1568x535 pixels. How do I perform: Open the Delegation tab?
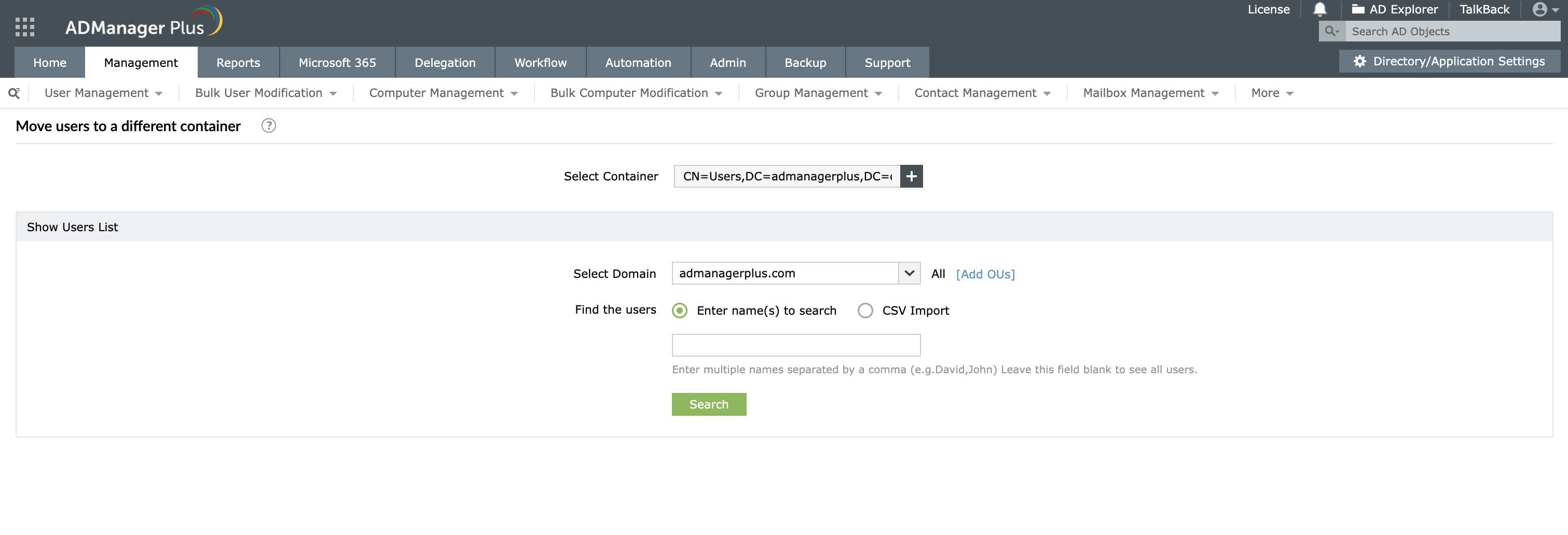pyautogui.click(x=445, y=63)
